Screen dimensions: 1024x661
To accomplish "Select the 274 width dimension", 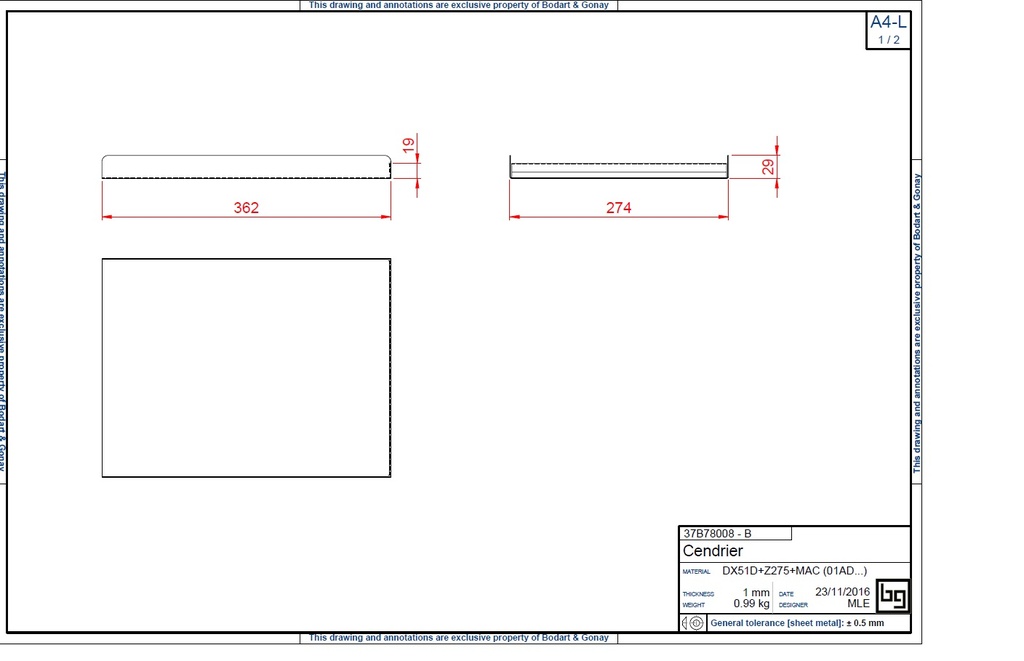I will [x=618, y=208].
